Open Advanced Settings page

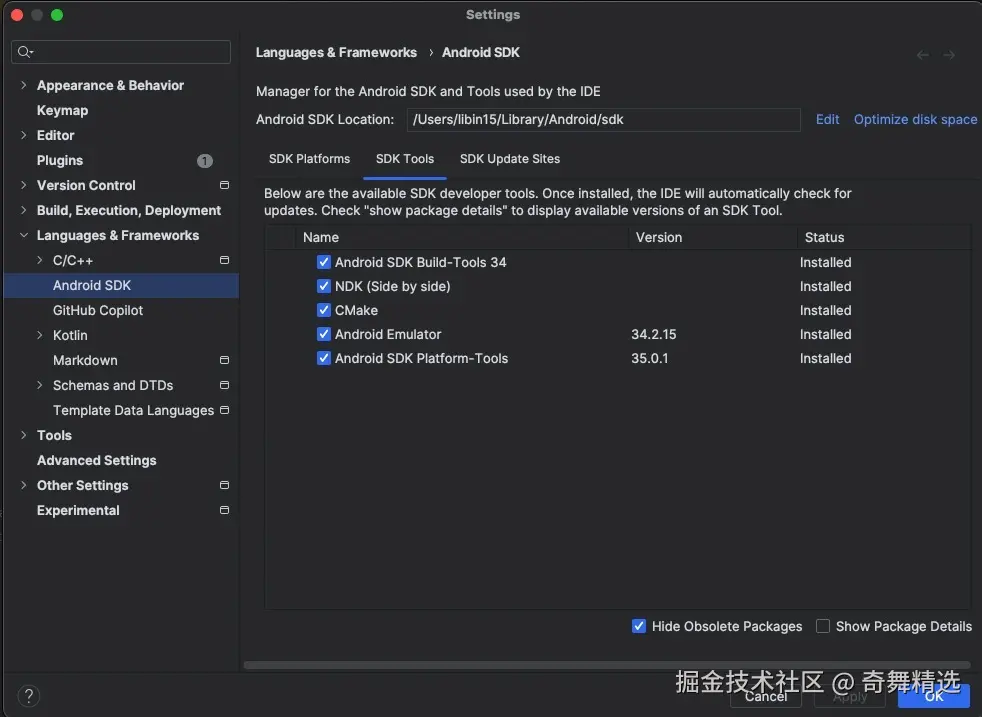[96, 460]
